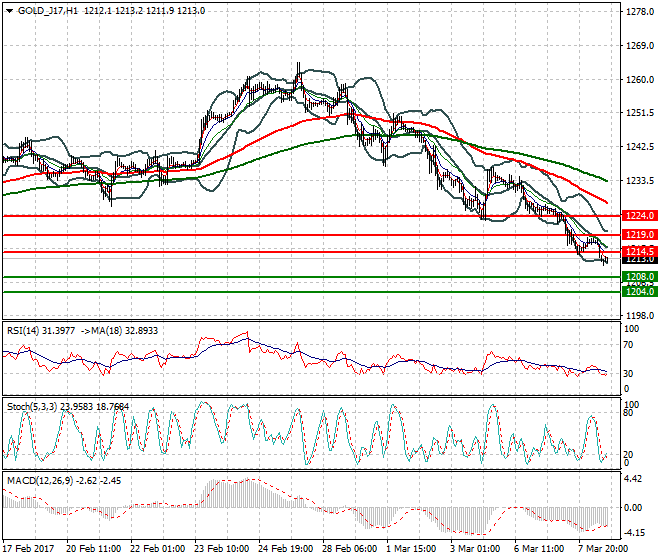This screenshot has width=660, height=560.
Task: Select the 4.42 MACD scale value
Action: pos(633,479)
